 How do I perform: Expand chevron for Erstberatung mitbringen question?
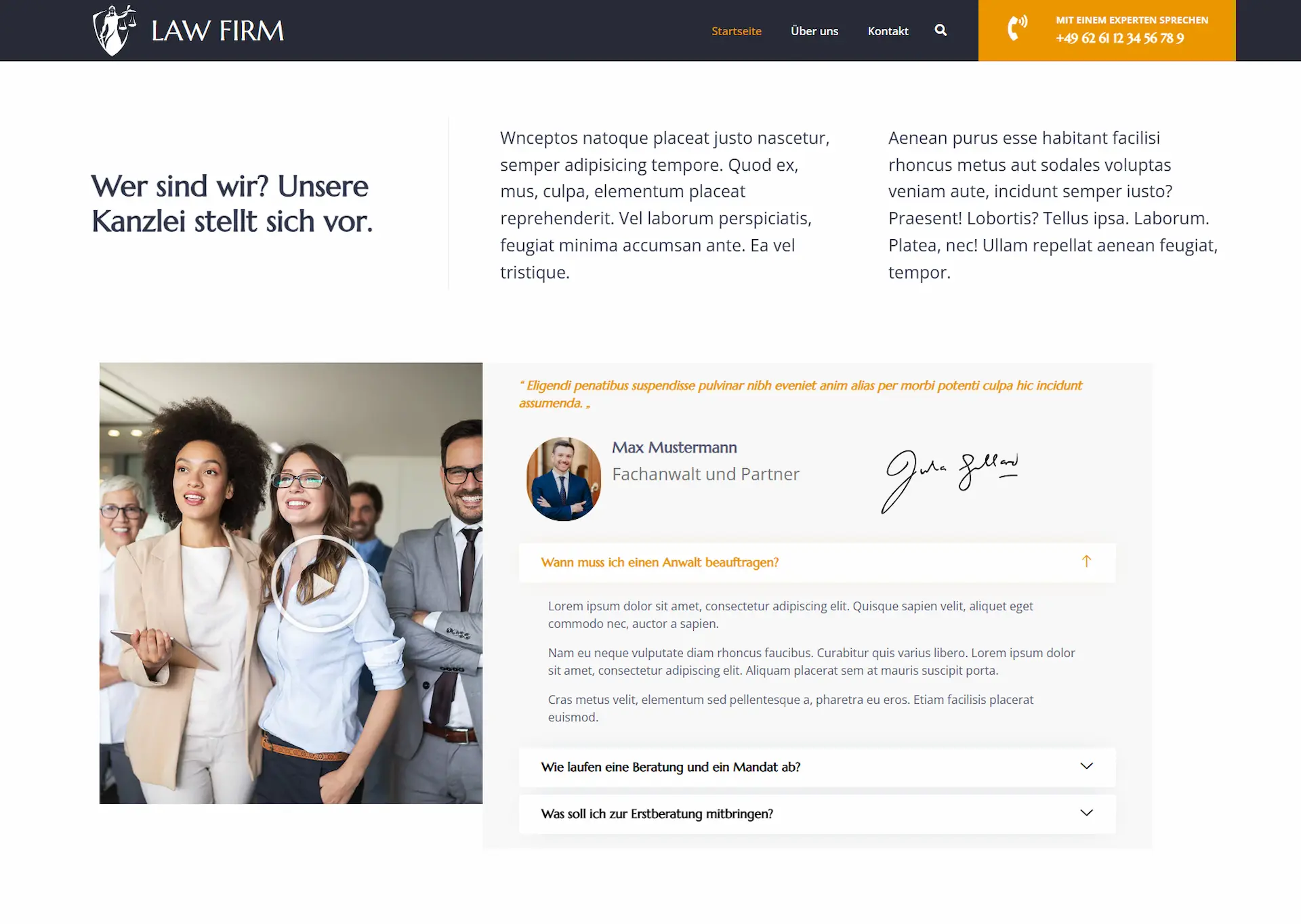1086,813
